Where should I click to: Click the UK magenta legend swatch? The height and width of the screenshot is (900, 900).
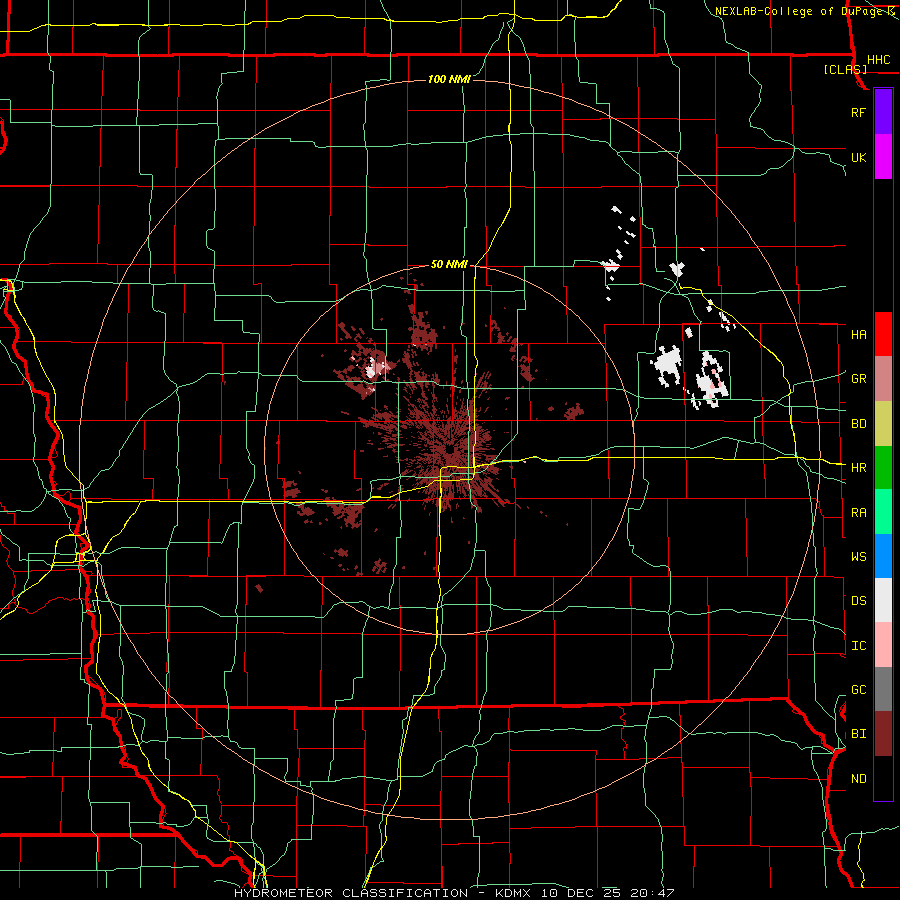click(x=883, y=157)
